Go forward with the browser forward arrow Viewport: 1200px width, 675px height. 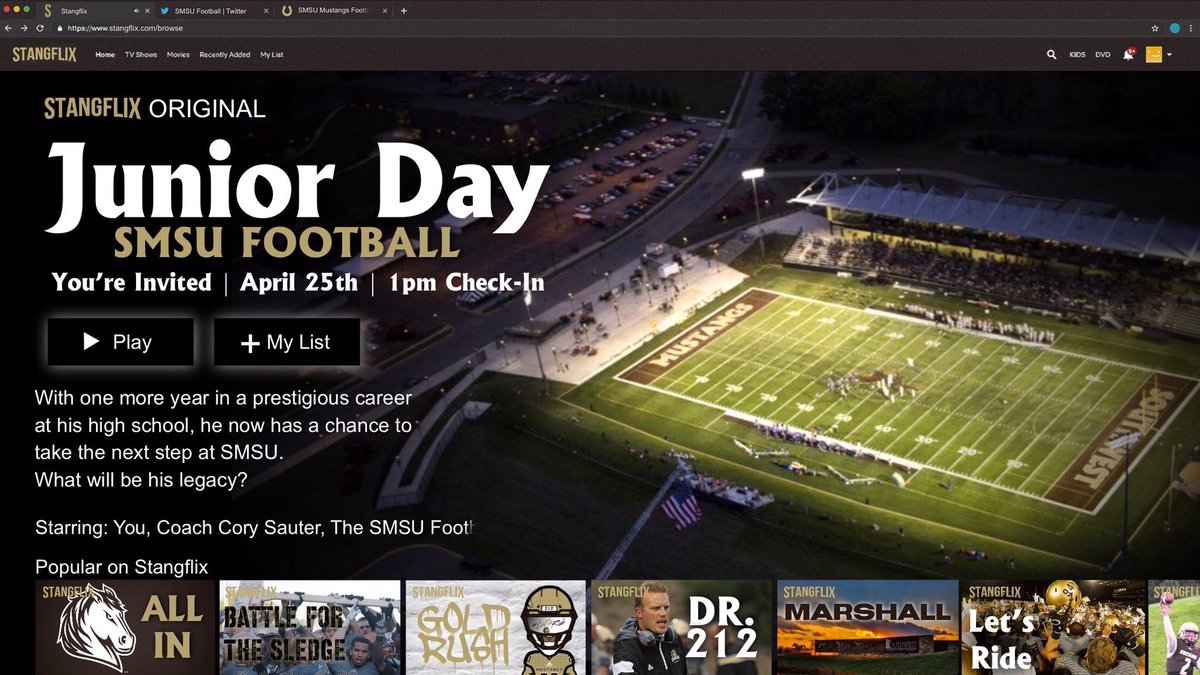tap(24, 28)
